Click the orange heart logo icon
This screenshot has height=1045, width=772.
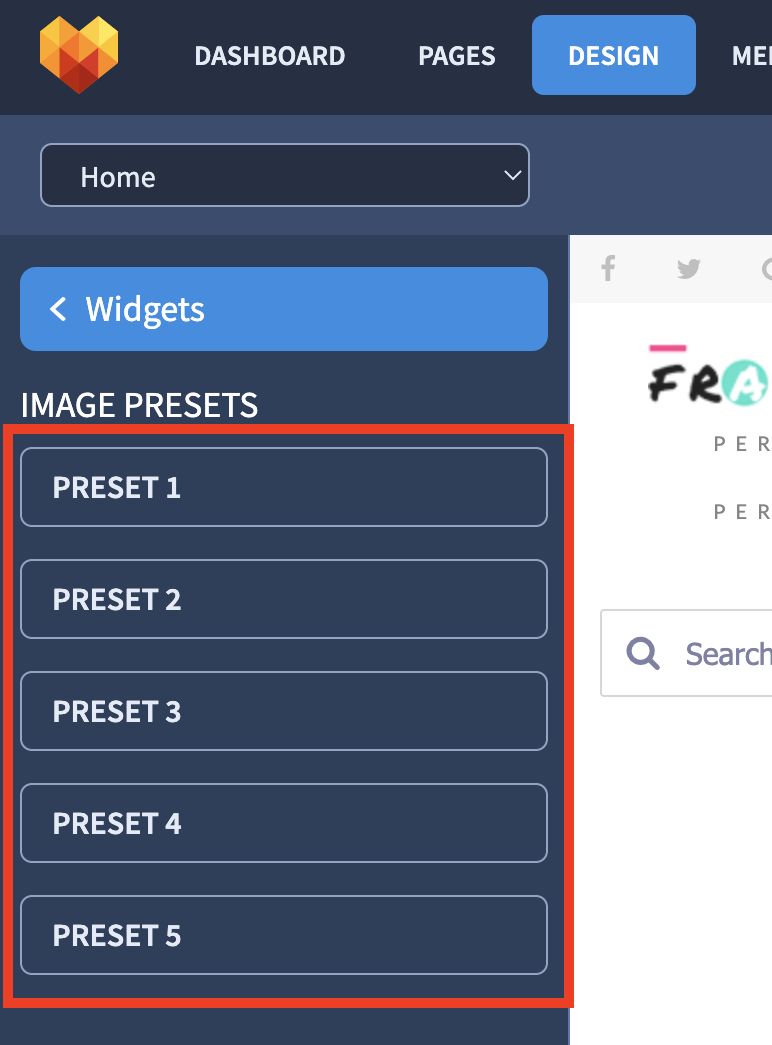click(x=79, y=55)
